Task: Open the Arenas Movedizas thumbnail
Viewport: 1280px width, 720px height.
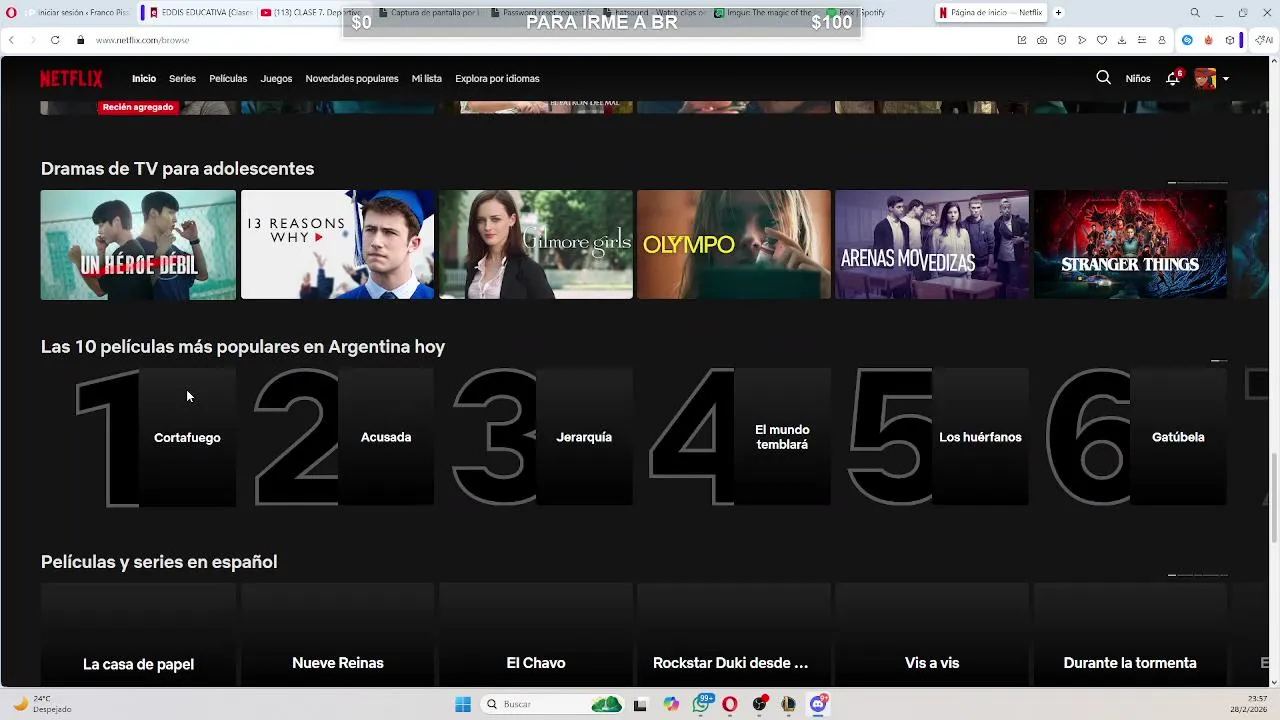Action: 932,245
